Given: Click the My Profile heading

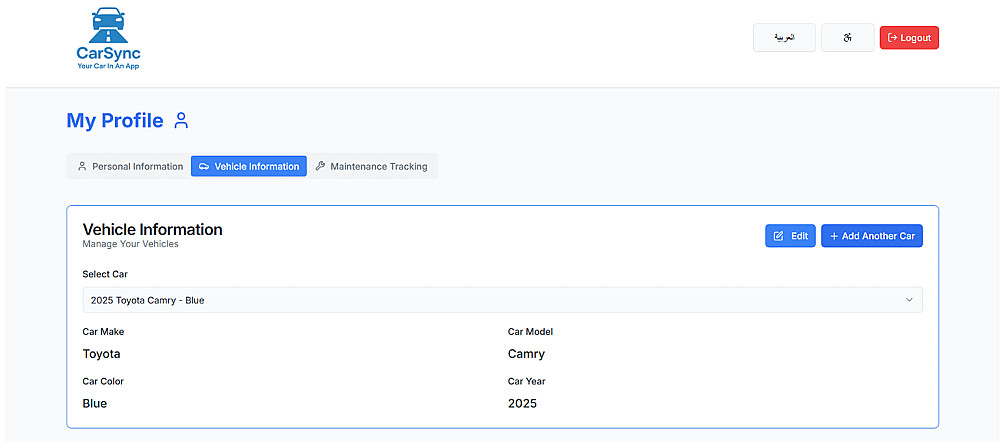Looking at the screenshot, I should [115, 121].
